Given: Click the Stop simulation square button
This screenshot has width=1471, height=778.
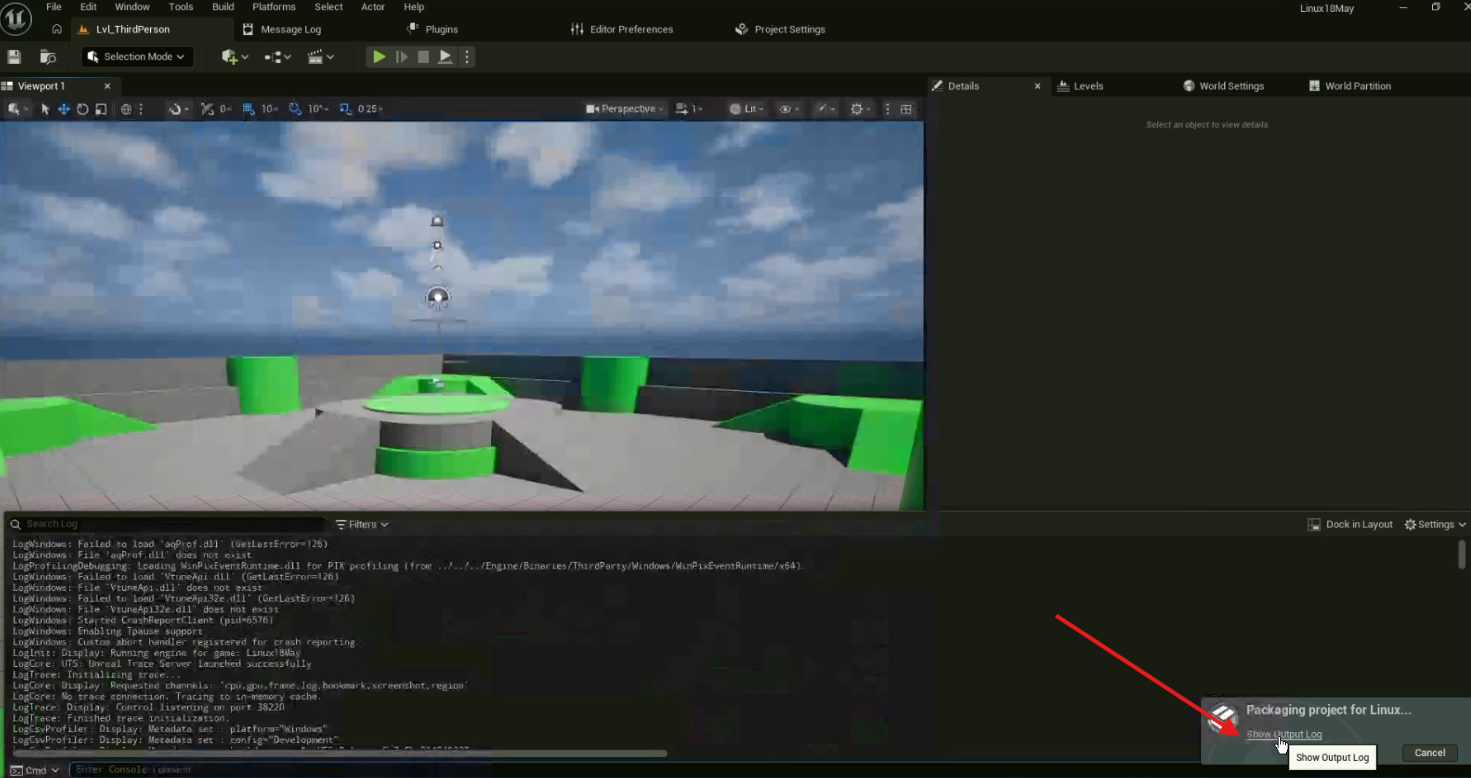Looking at the screenshot, I should pos(423,57).
